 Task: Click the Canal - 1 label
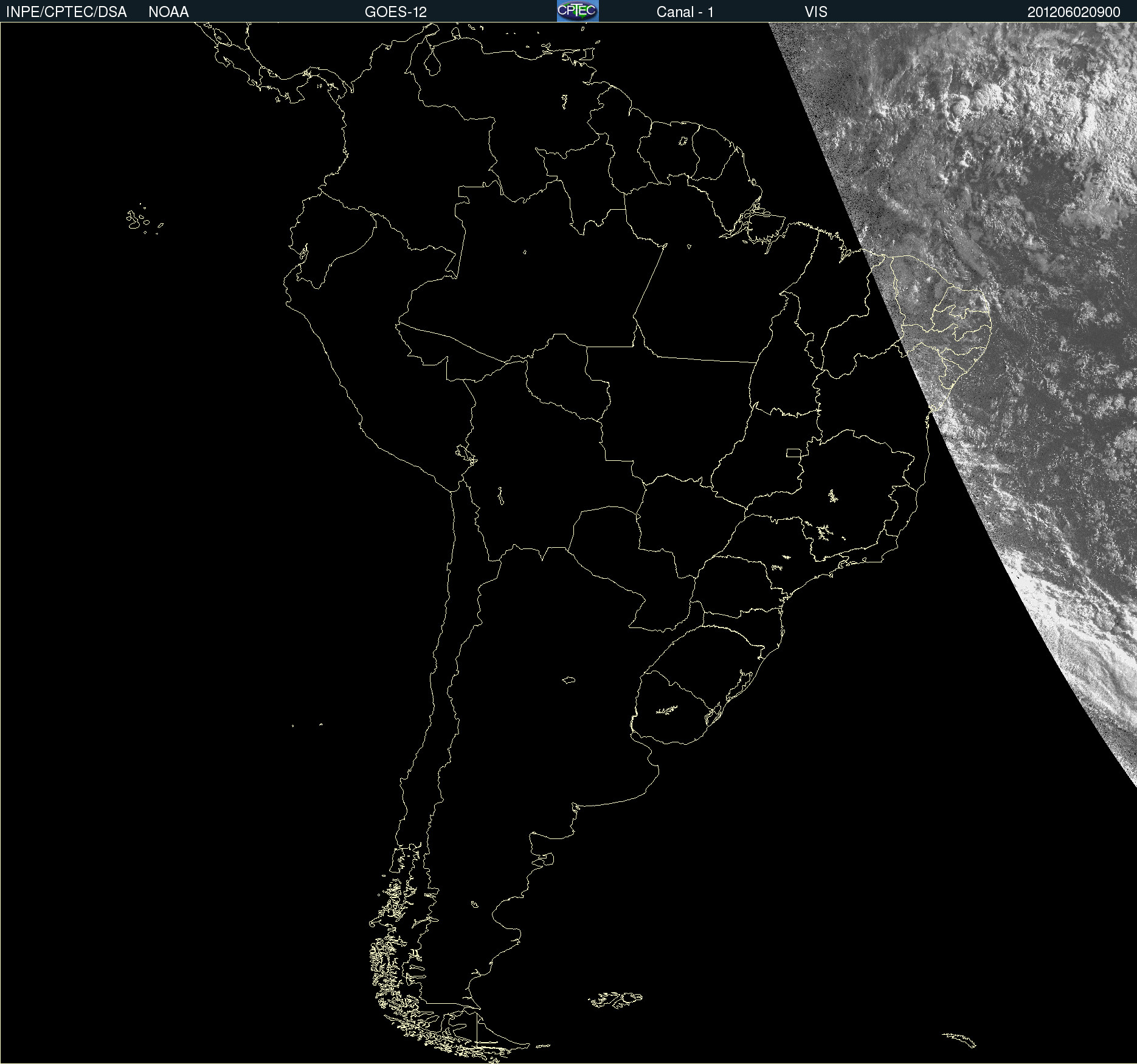click(685, 12)
